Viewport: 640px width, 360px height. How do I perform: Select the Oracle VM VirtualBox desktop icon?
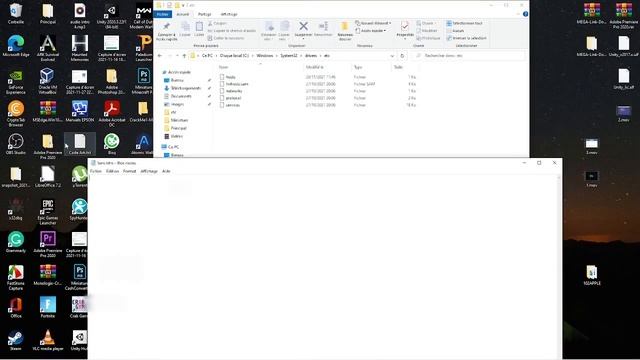47,81
